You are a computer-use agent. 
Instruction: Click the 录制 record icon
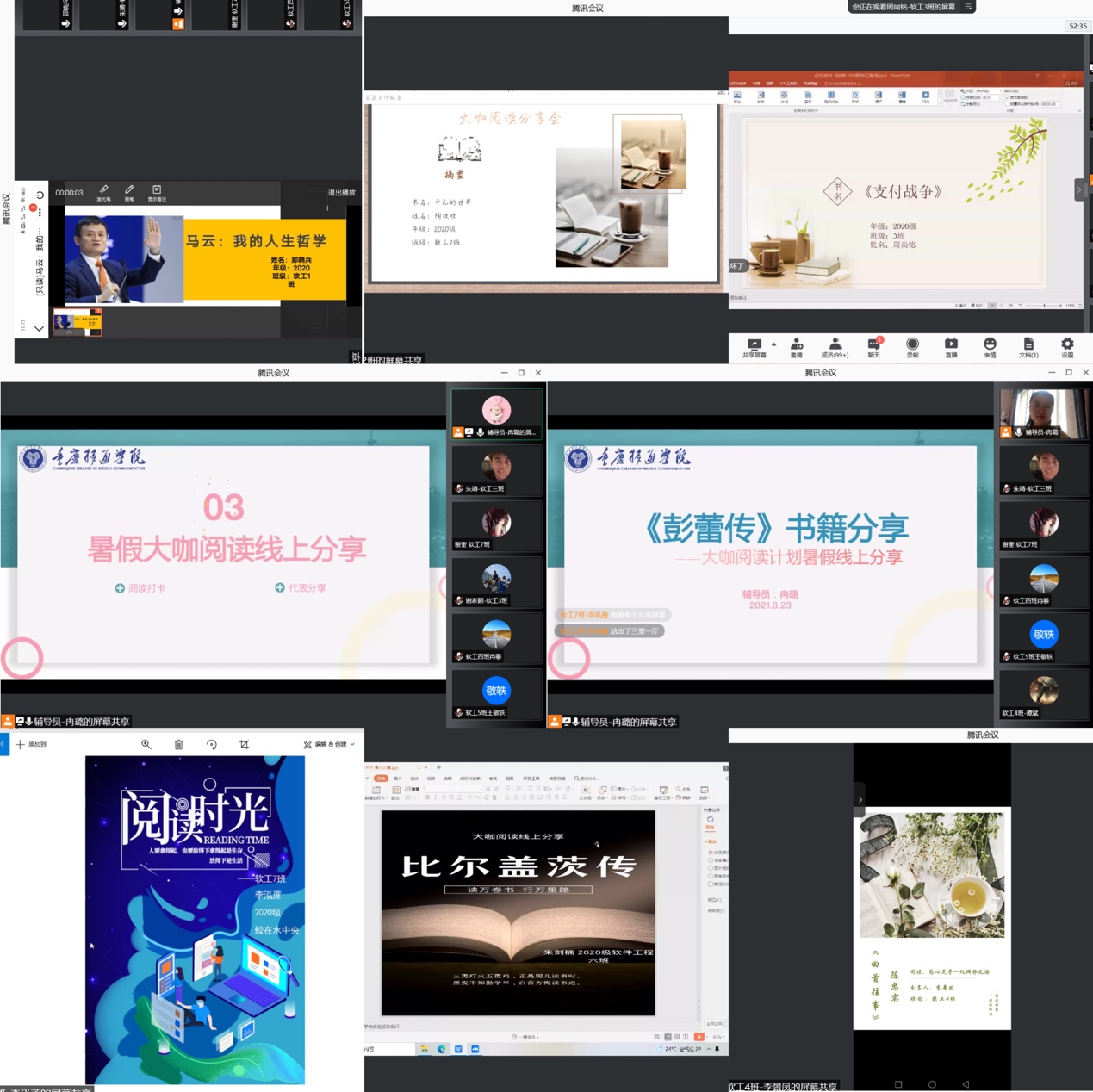[x=912, y=346]
